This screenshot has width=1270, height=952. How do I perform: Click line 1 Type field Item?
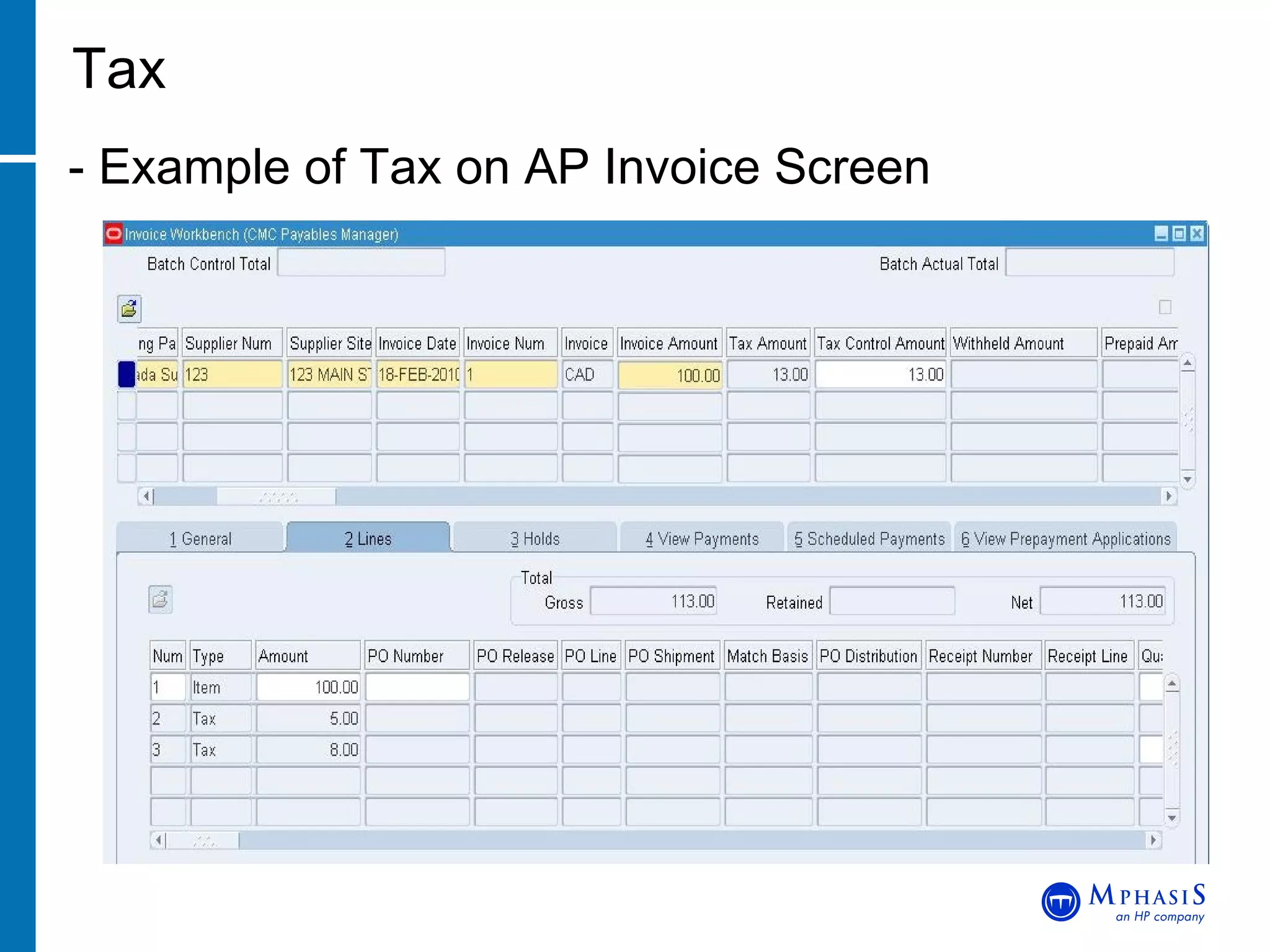(221, 687)
